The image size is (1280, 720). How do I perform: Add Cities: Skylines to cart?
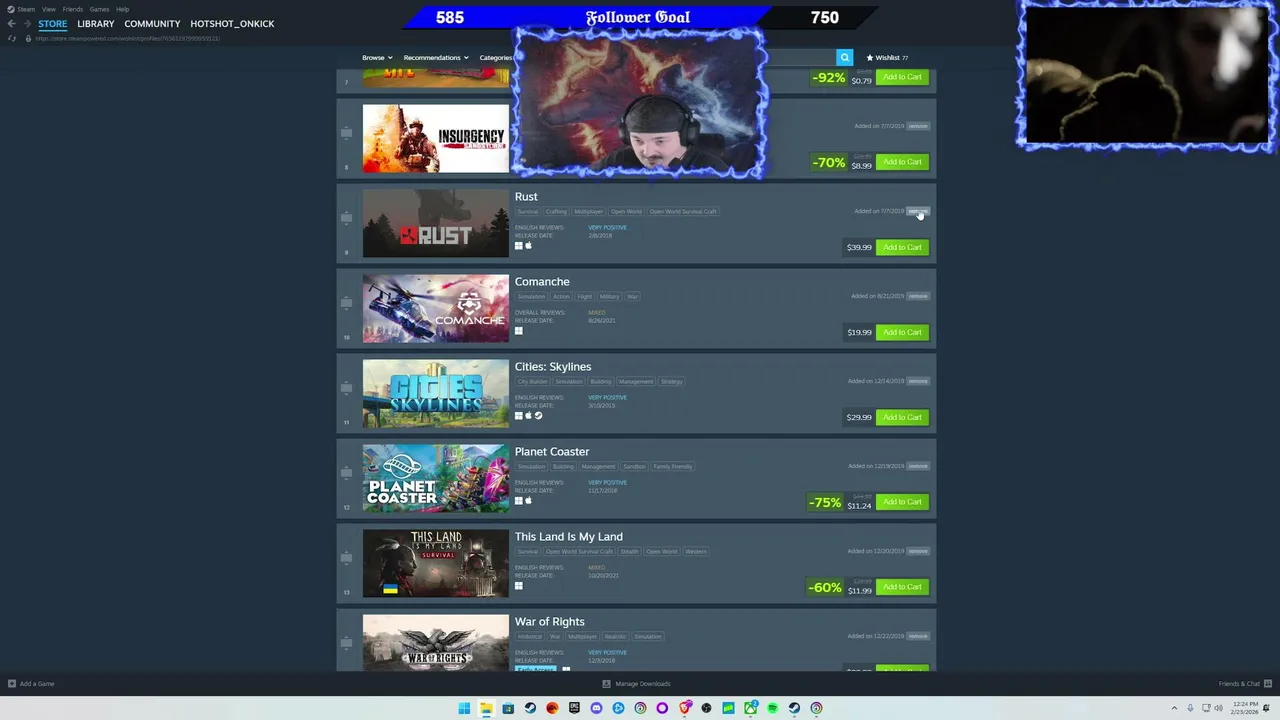click(x=902, y=417)
